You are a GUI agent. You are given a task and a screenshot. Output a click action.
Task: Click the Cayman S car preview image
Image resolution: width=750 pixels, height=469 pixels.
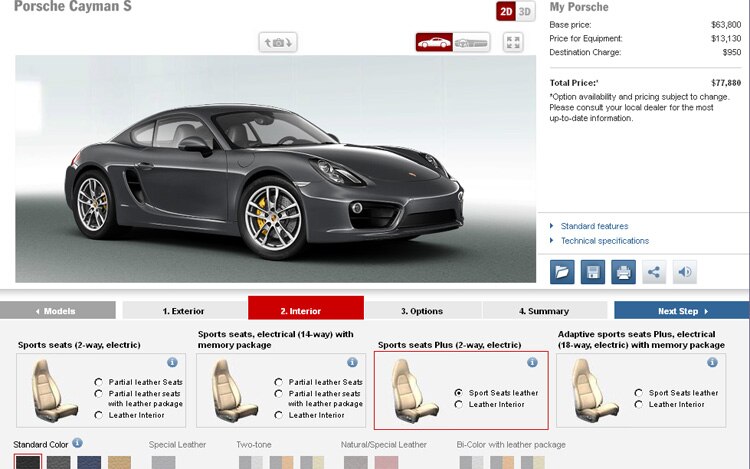pos(276,169)
